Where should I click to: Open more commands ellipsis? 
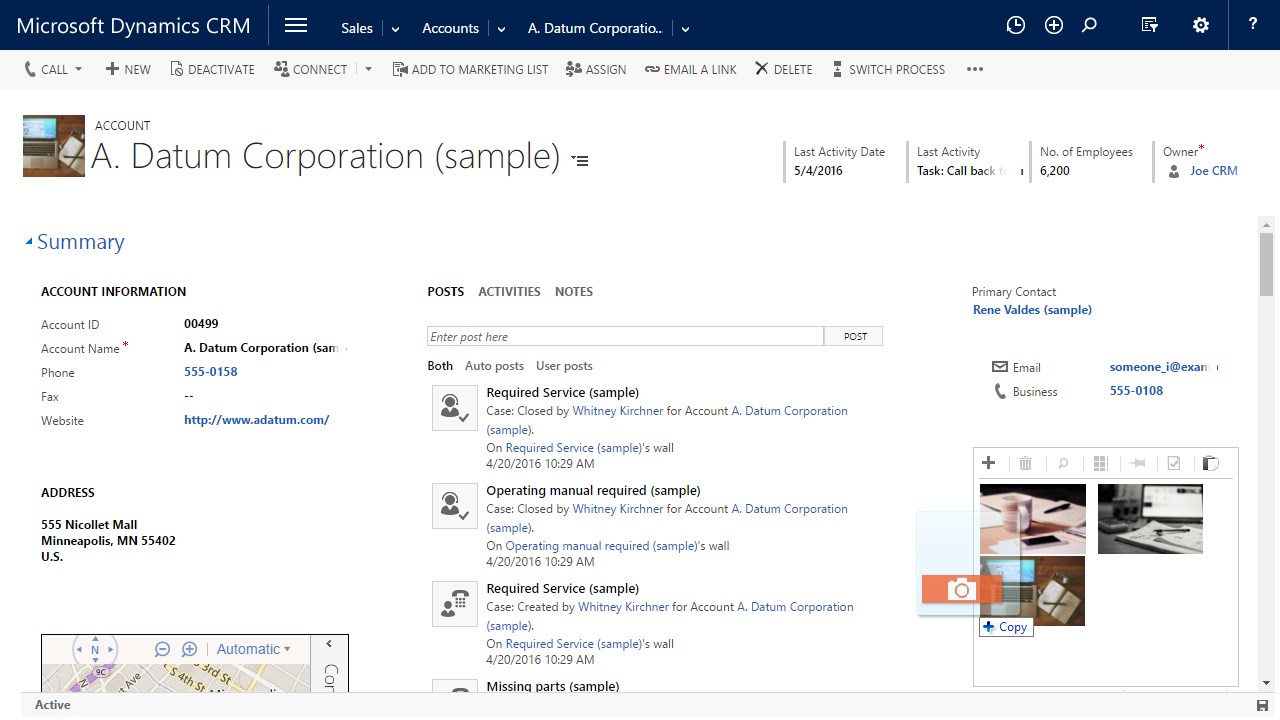tap(975, 69)
